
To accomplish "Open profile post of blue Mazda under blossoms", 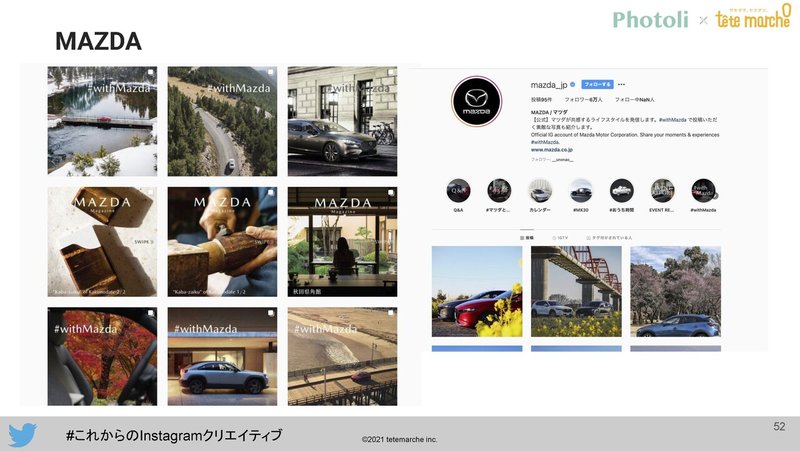I will point(676,291).
